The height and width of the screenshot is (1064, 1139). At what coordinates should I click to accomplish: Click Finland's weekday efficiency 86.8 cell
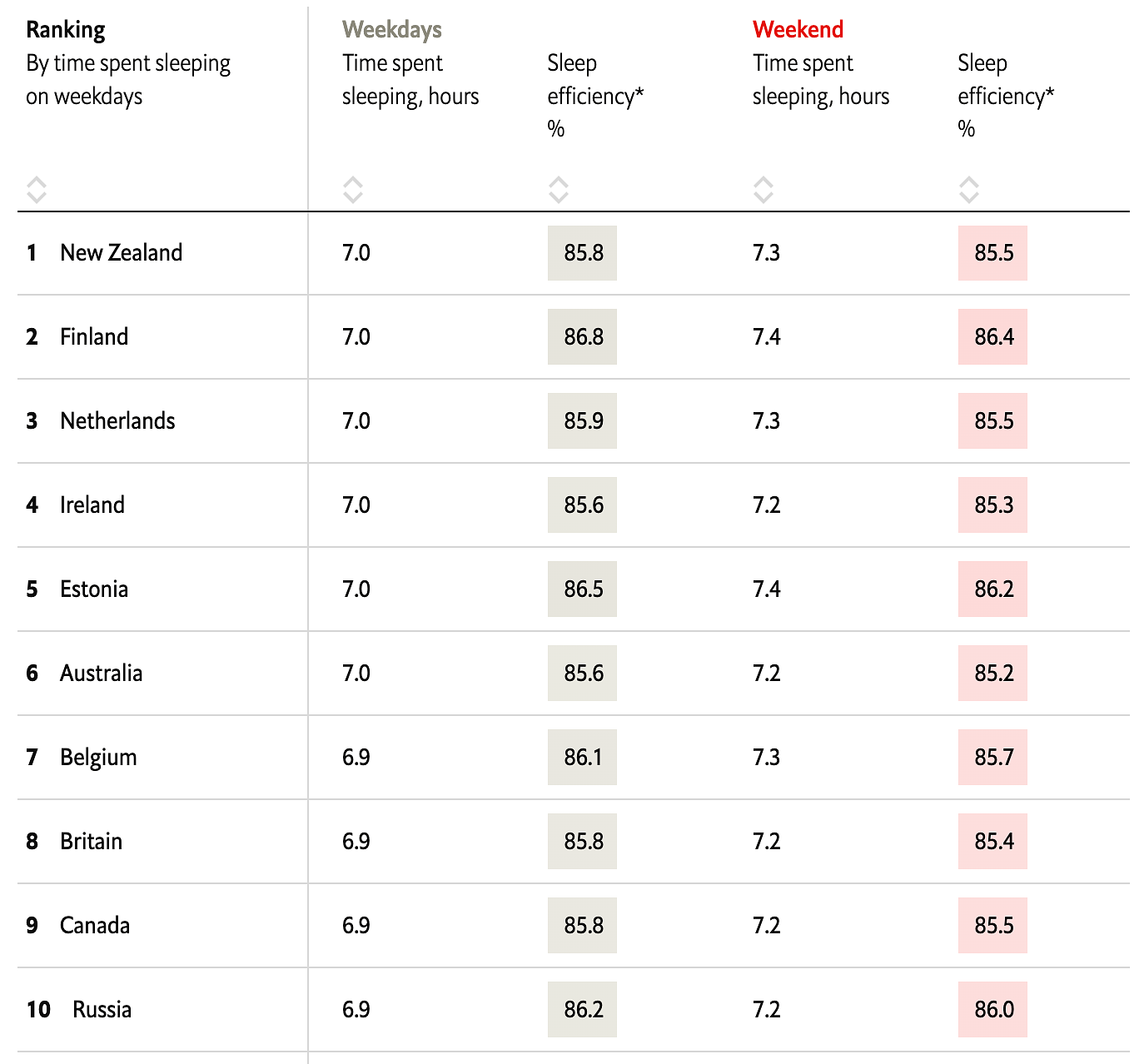tap(583, 337)
